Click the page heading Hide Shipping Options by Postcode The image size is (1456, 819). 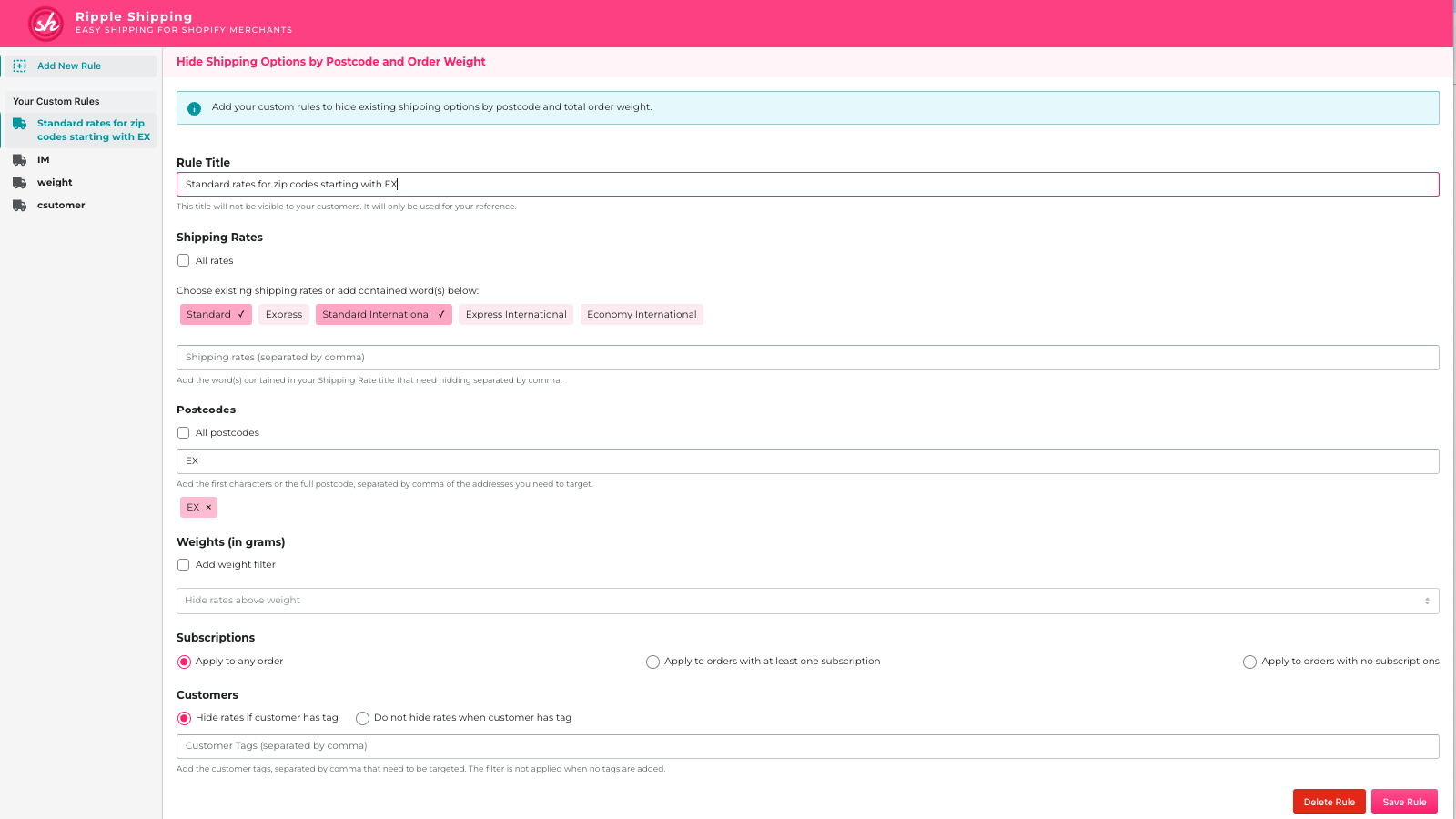pyautogui.click(x=331, y=62)
